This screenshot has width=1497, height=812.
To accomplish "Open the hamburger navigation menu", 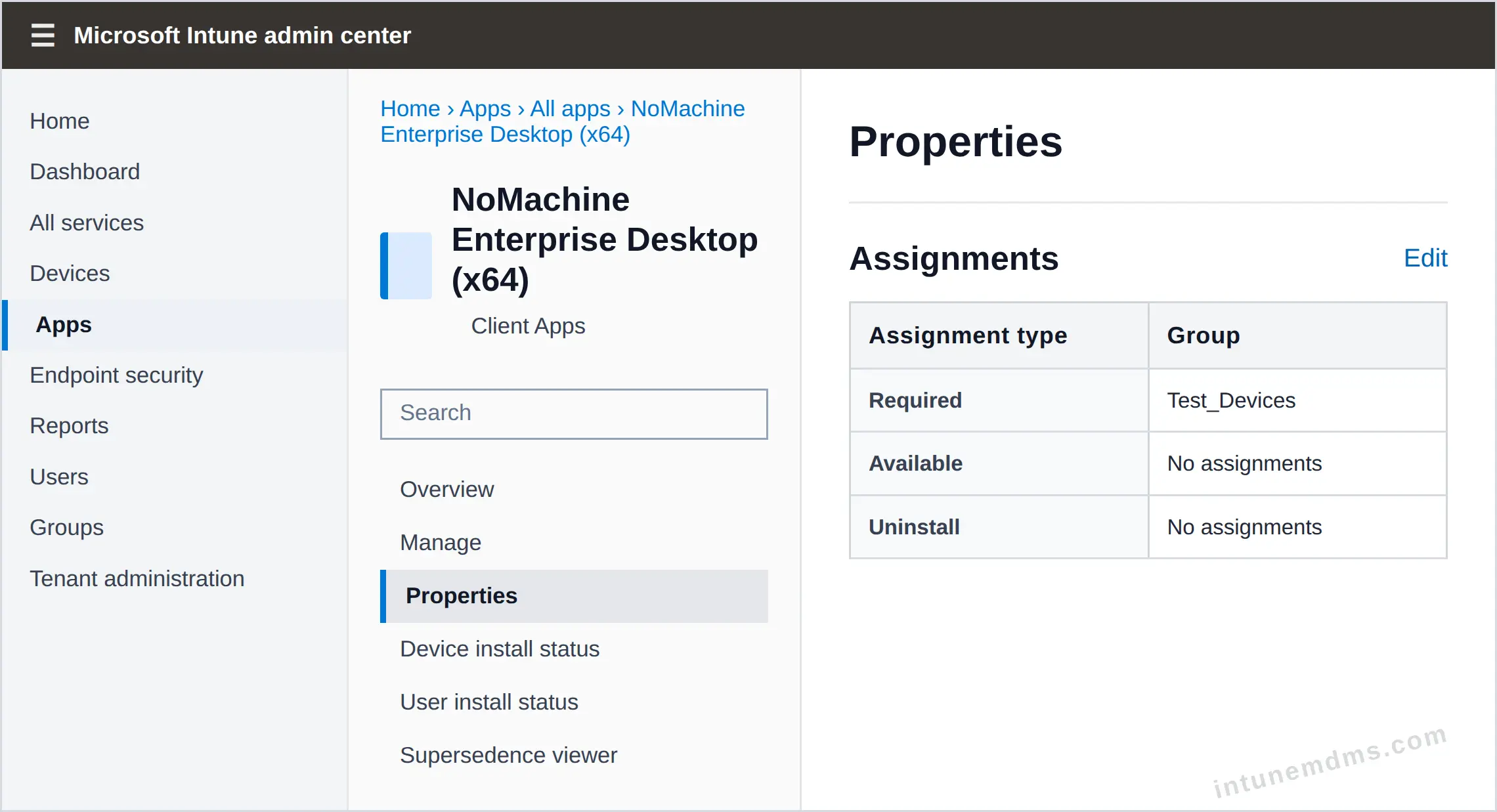I will click(x=43, y=35).
